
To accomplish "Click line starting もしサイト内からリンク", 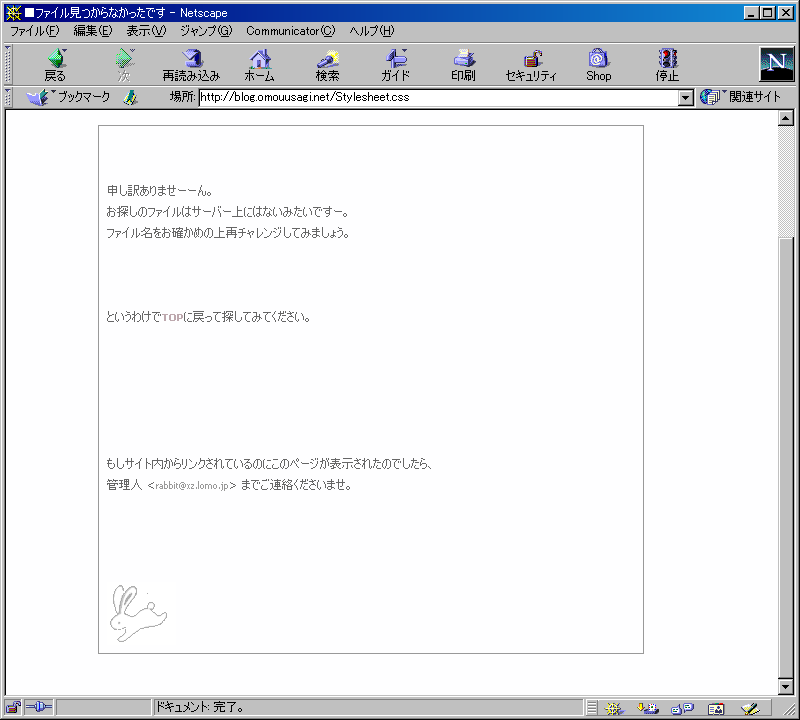I will coord(269,464).
